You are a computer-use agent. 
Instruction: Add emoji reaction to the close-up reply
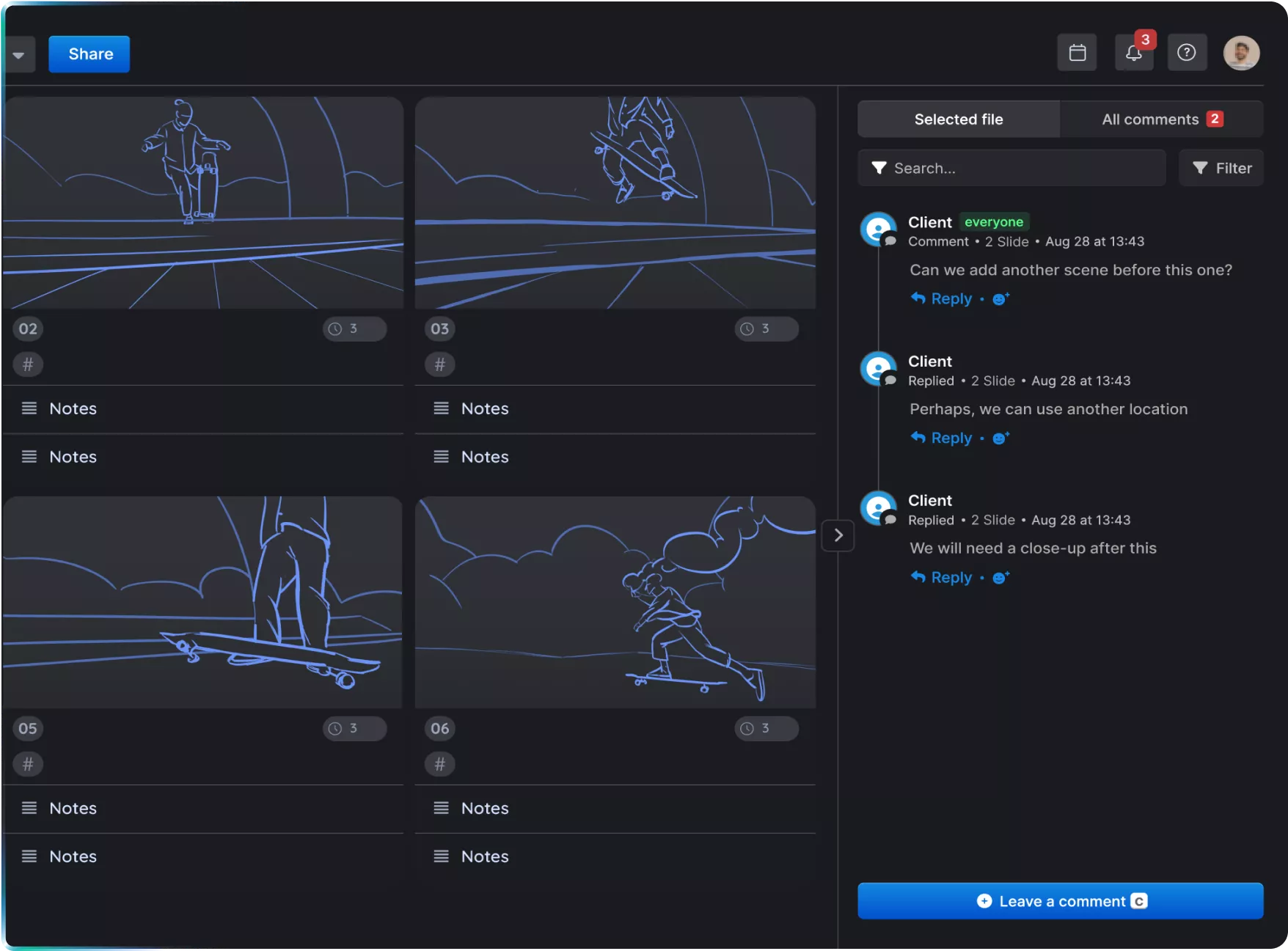pyautogui.click(x=1000, y=578)
